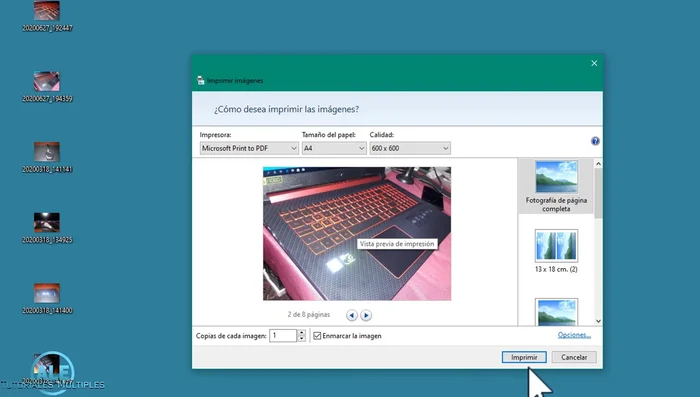The image size is (700, 397).
Task: Select desktop image 20200318_134925
Action: (47, 228)
